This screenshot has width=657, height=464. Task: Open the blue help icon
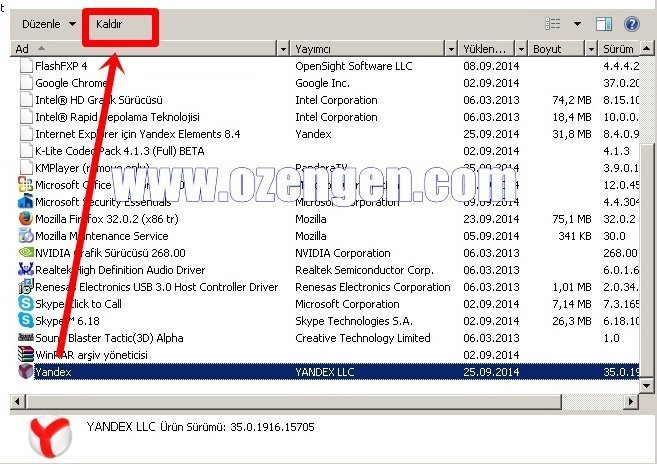click(631, 24)
